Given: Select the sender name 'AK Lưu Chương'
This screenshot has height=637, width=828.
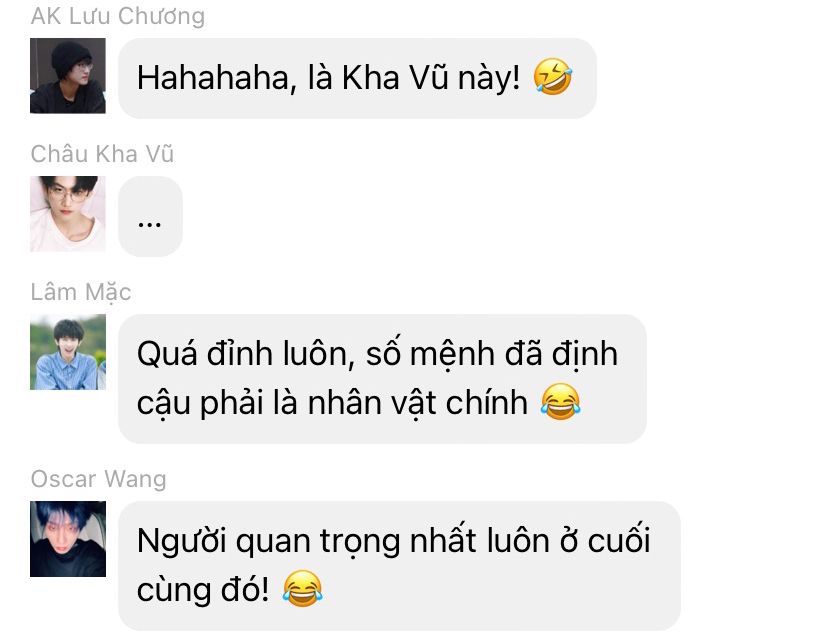Looking at the screenshot, I should [x=118, y=16].
